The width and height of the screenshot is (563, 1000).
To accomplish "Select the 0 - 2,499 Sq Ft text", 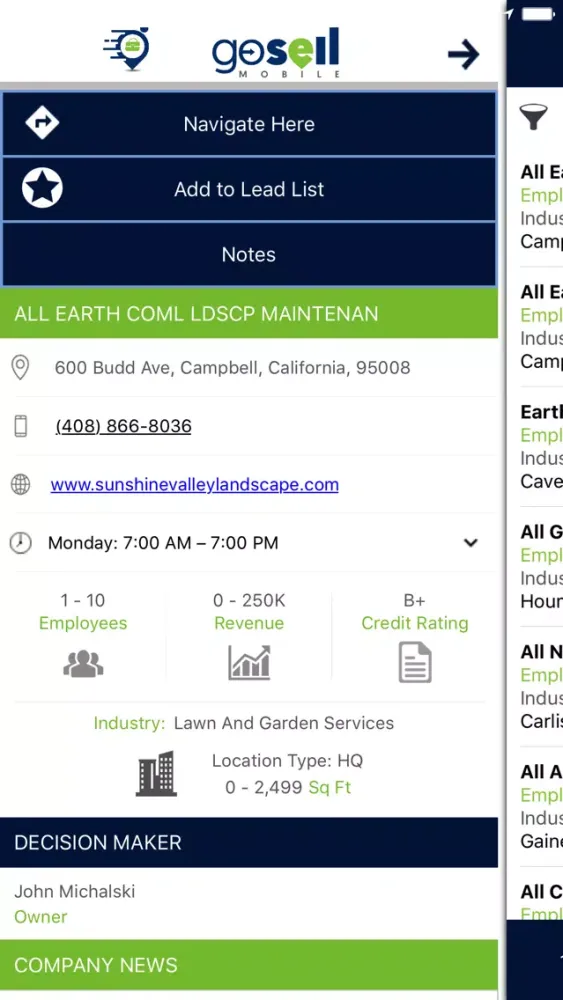I will point(288,788).
